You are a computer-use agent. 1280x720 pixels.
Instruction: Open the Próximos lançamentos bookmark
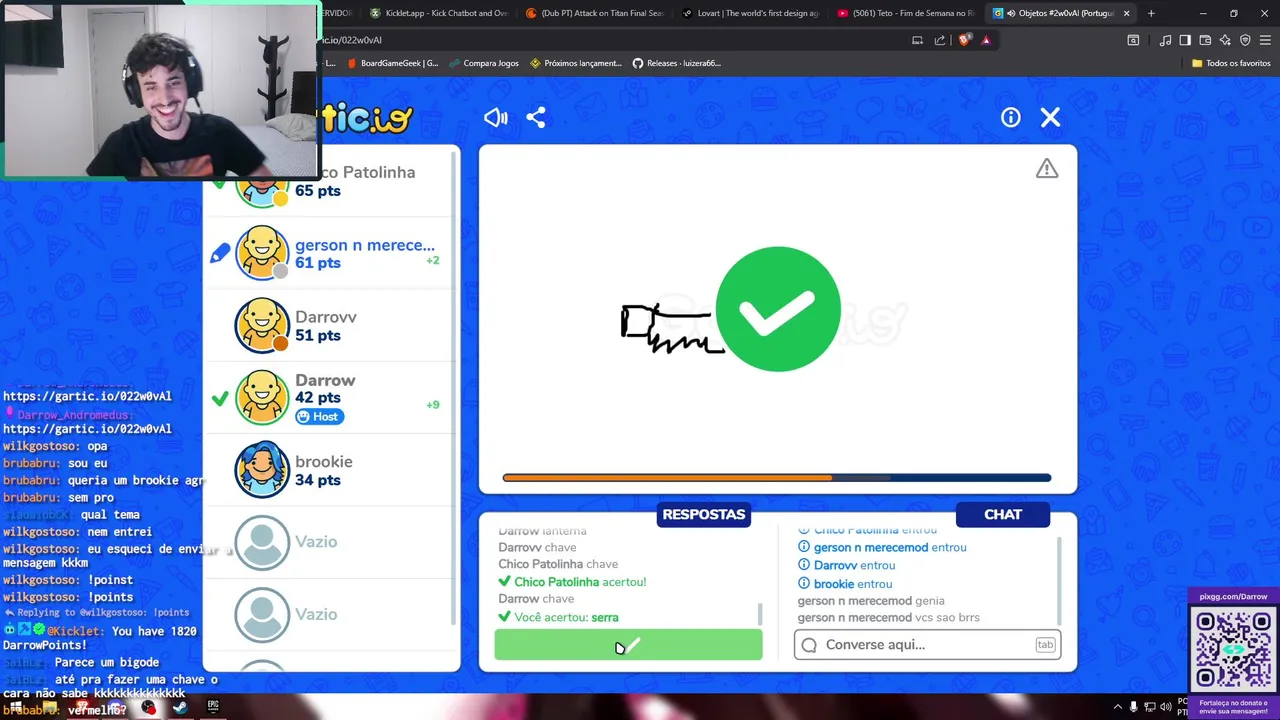576,63
